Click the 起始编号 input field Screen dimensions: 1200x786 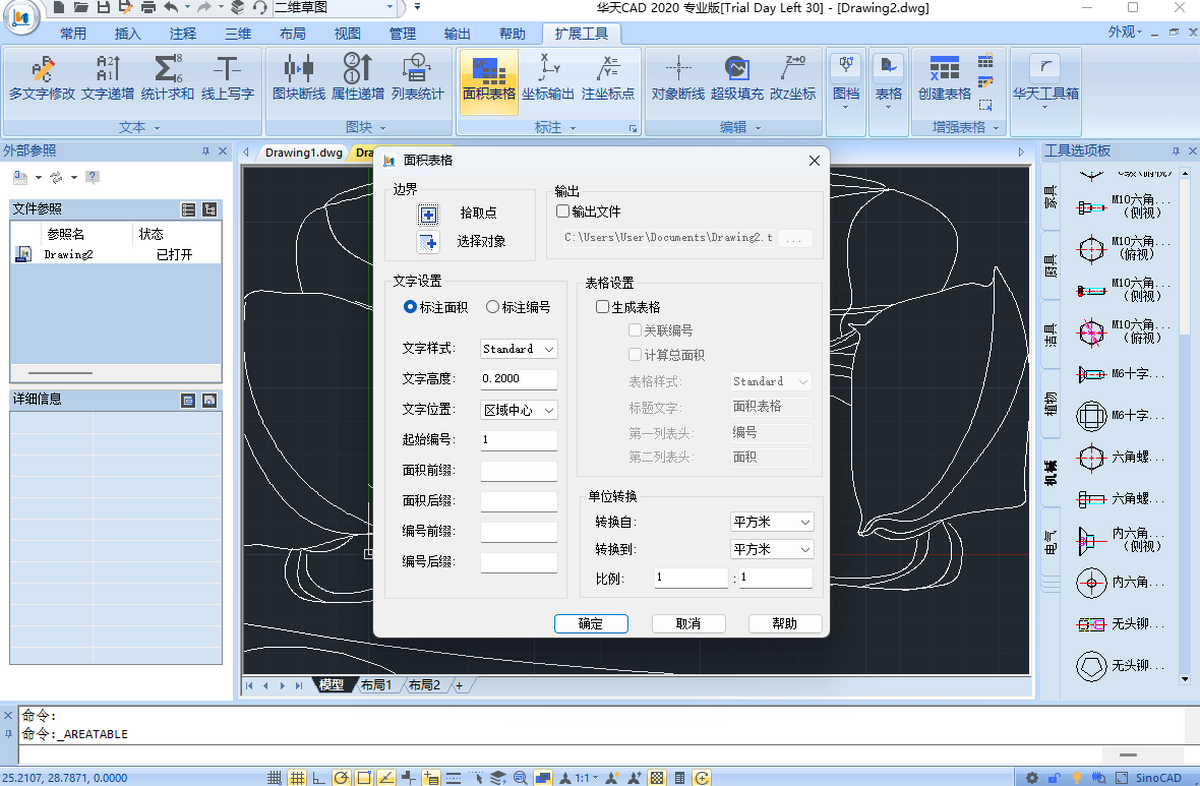coord(518,440)
